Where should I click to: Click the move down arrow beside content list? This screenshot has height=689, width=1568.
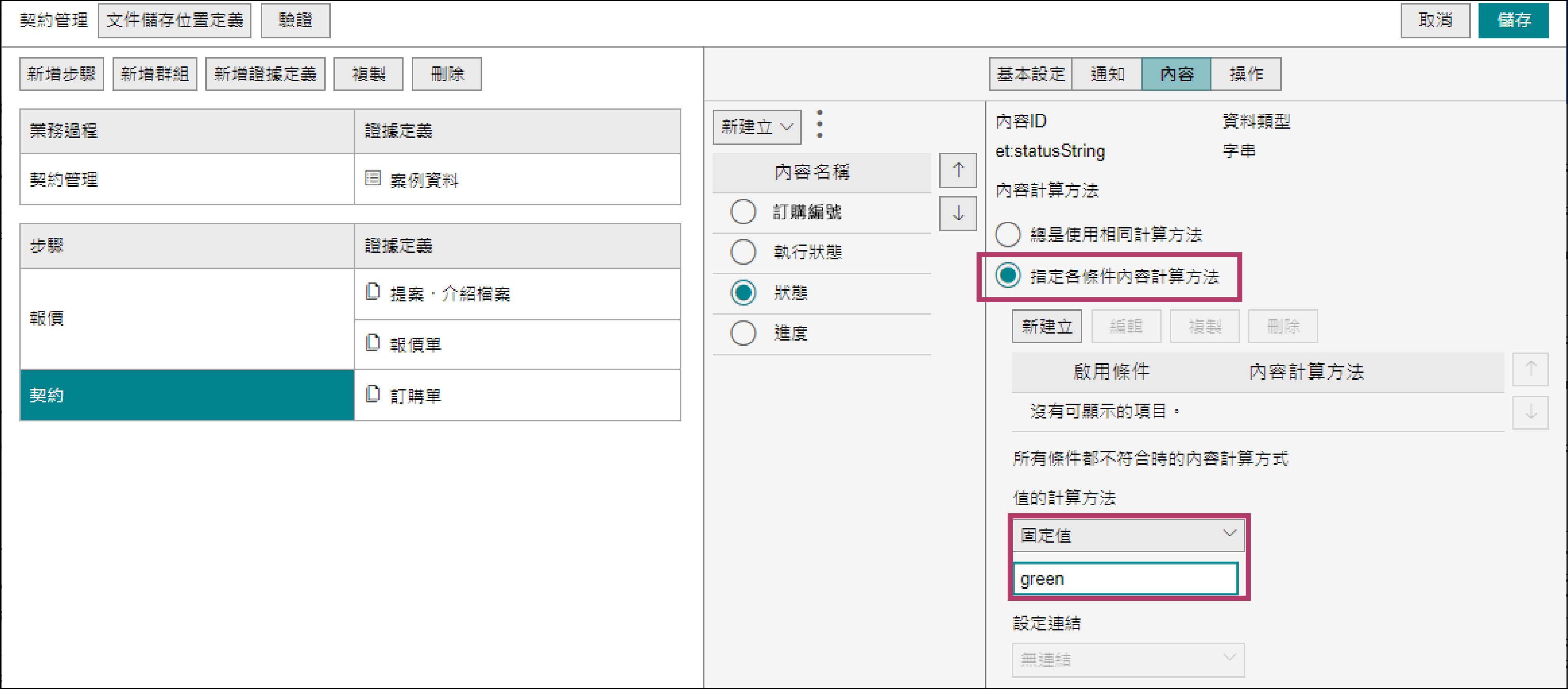pos(958,214)
